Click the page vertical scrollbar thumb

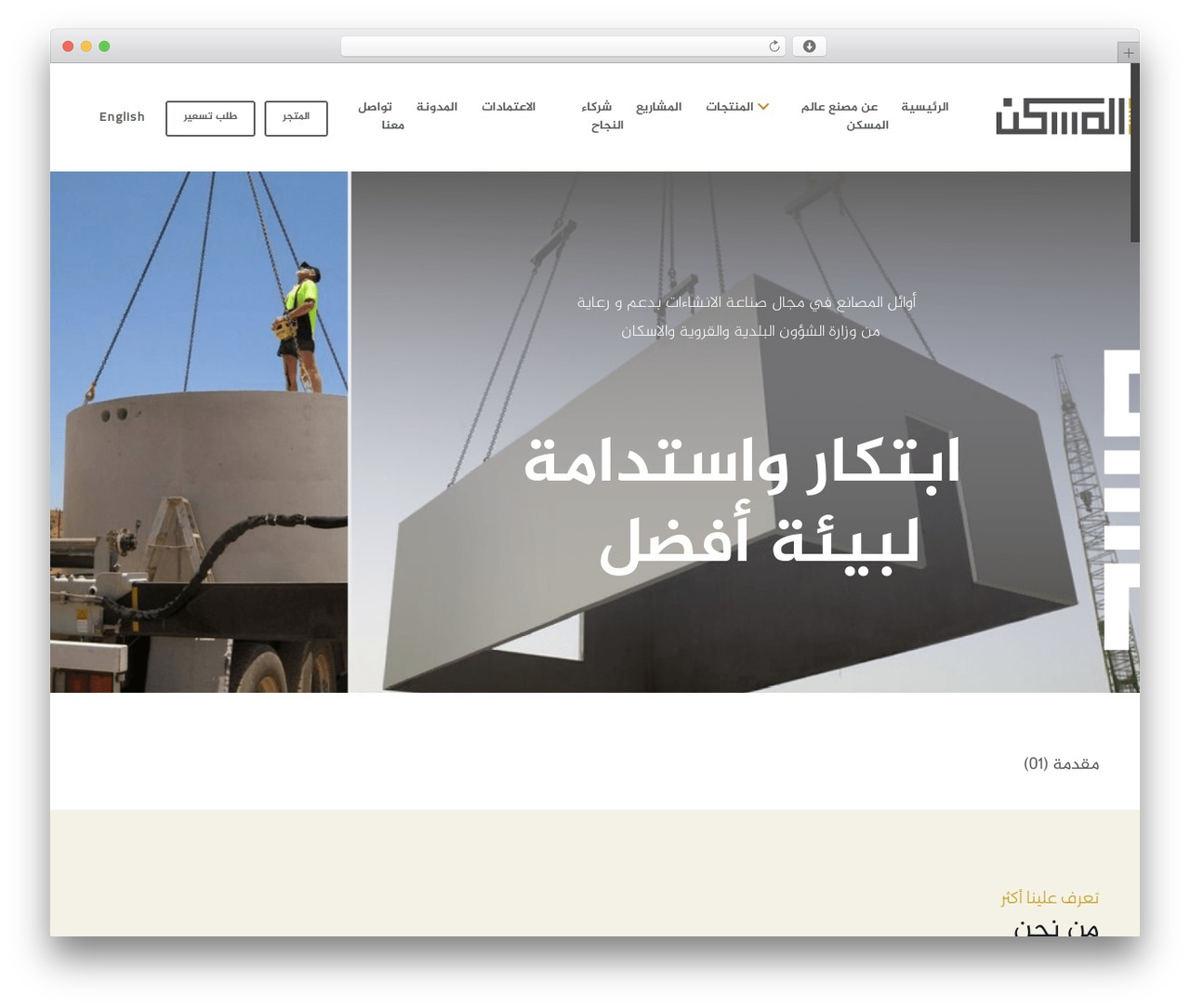click(x=1135, y=153)
